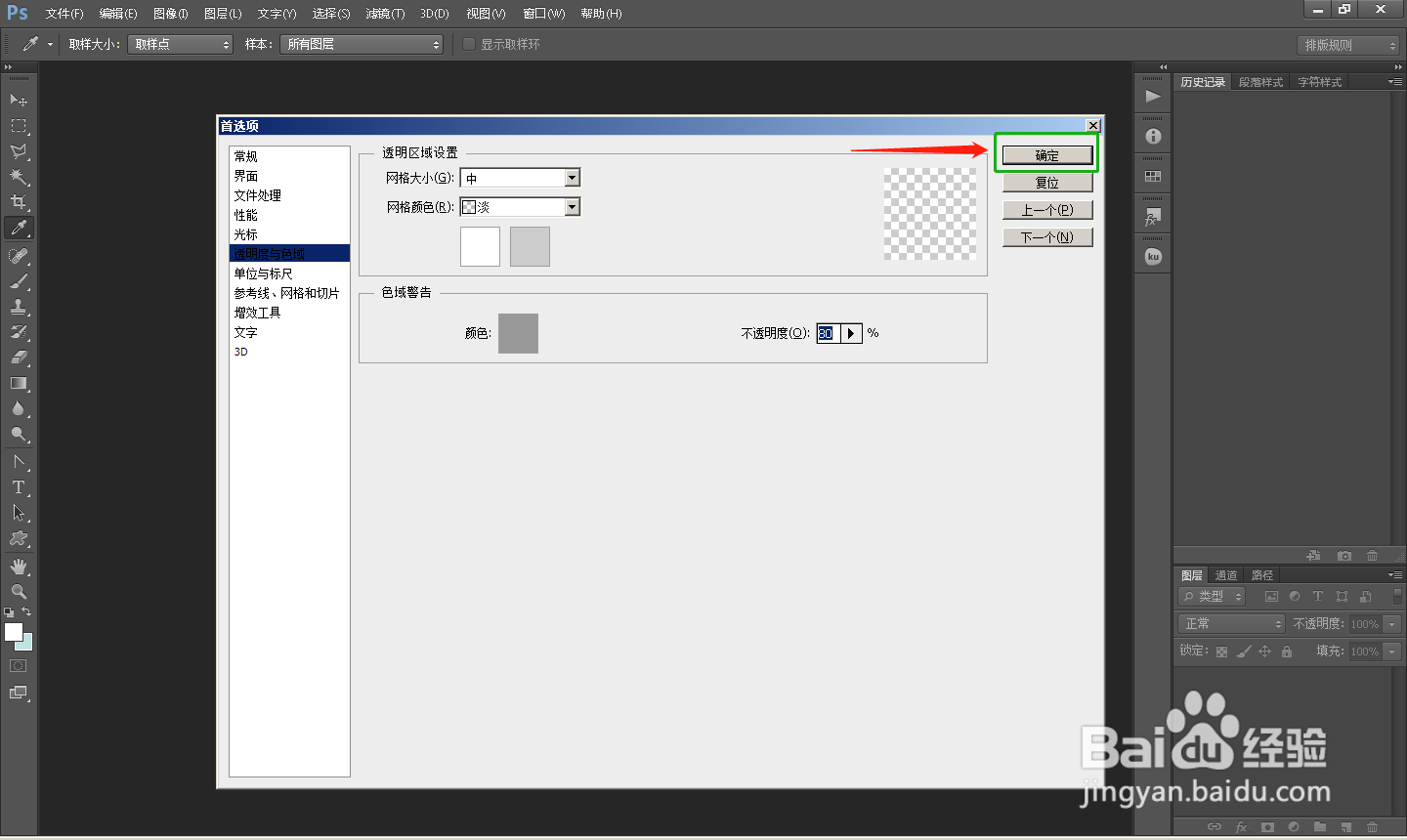
Task: Open the Kuler panel icon
Action: click(1153, 257)
